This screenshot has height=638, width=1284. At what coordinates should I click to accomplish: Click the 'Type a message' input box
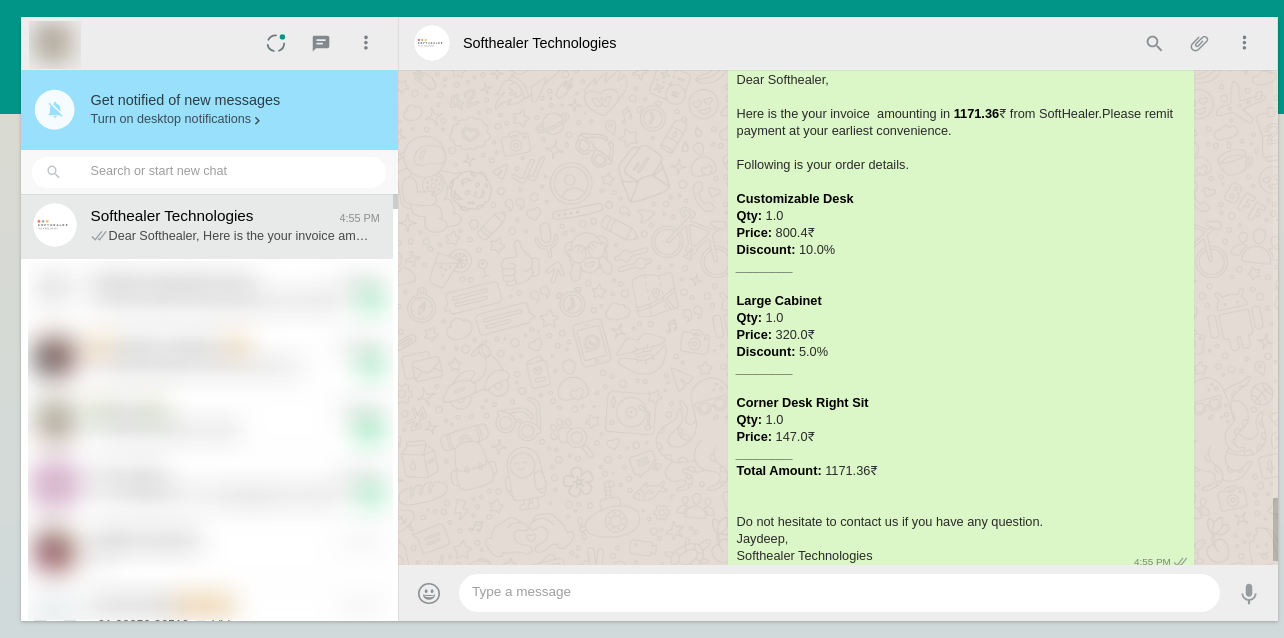tap(839, 593)
